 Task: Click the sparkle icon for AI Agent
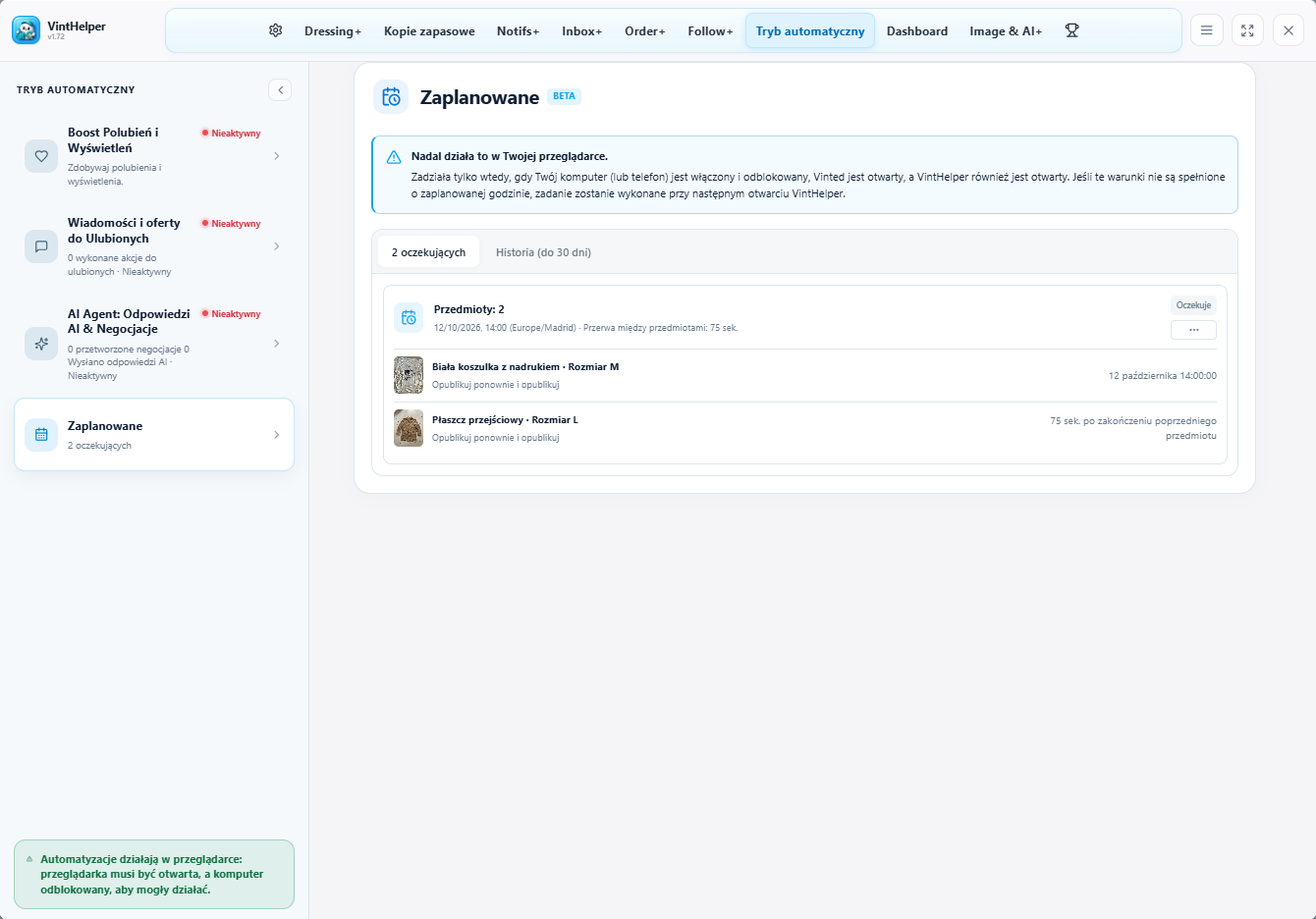41,344
